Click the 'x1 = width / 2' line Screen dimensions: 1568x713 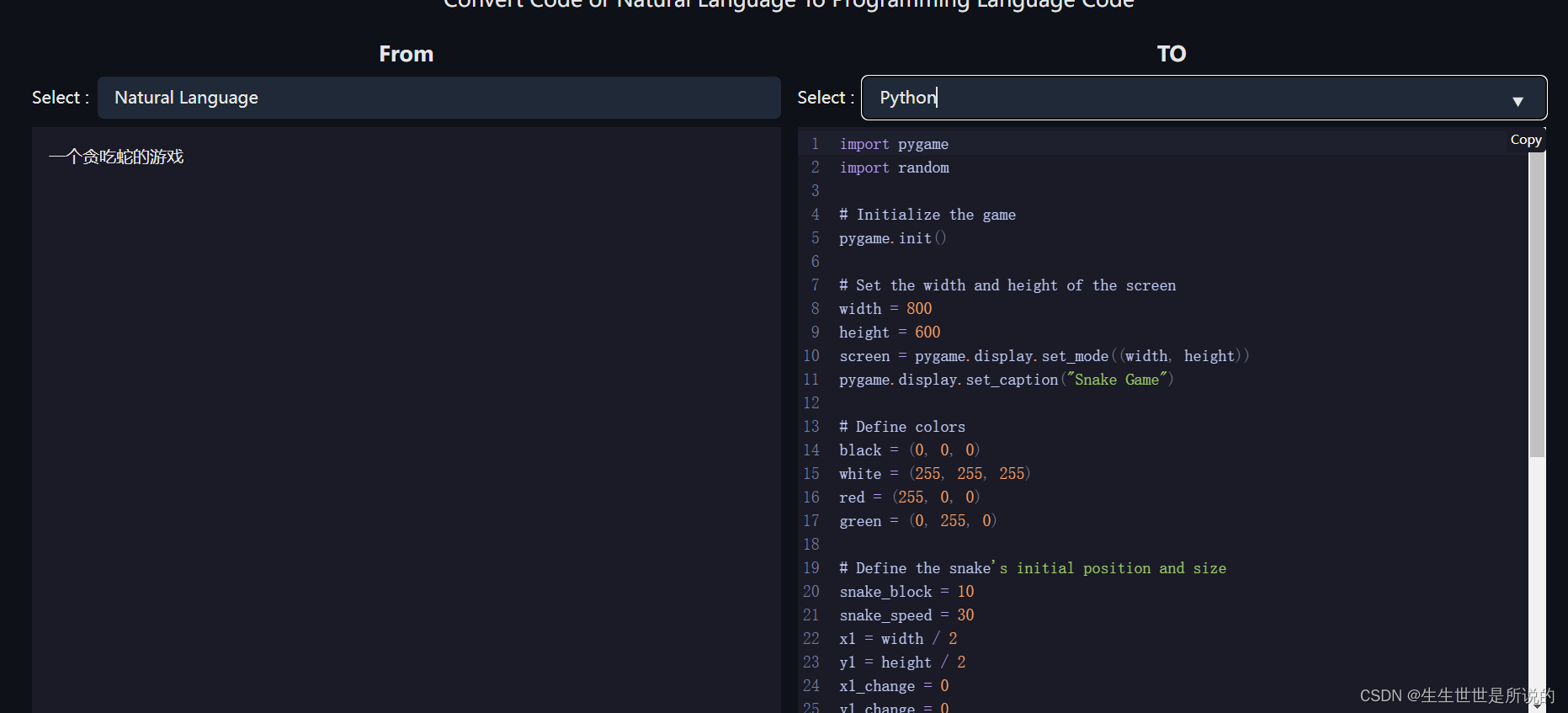coord(898,639)
